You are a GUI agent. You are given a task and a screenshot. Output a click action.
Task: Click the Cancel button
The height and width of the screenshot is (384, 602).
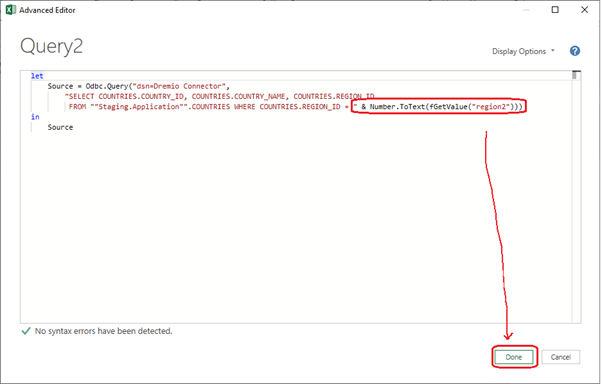[x=561, y=357]
